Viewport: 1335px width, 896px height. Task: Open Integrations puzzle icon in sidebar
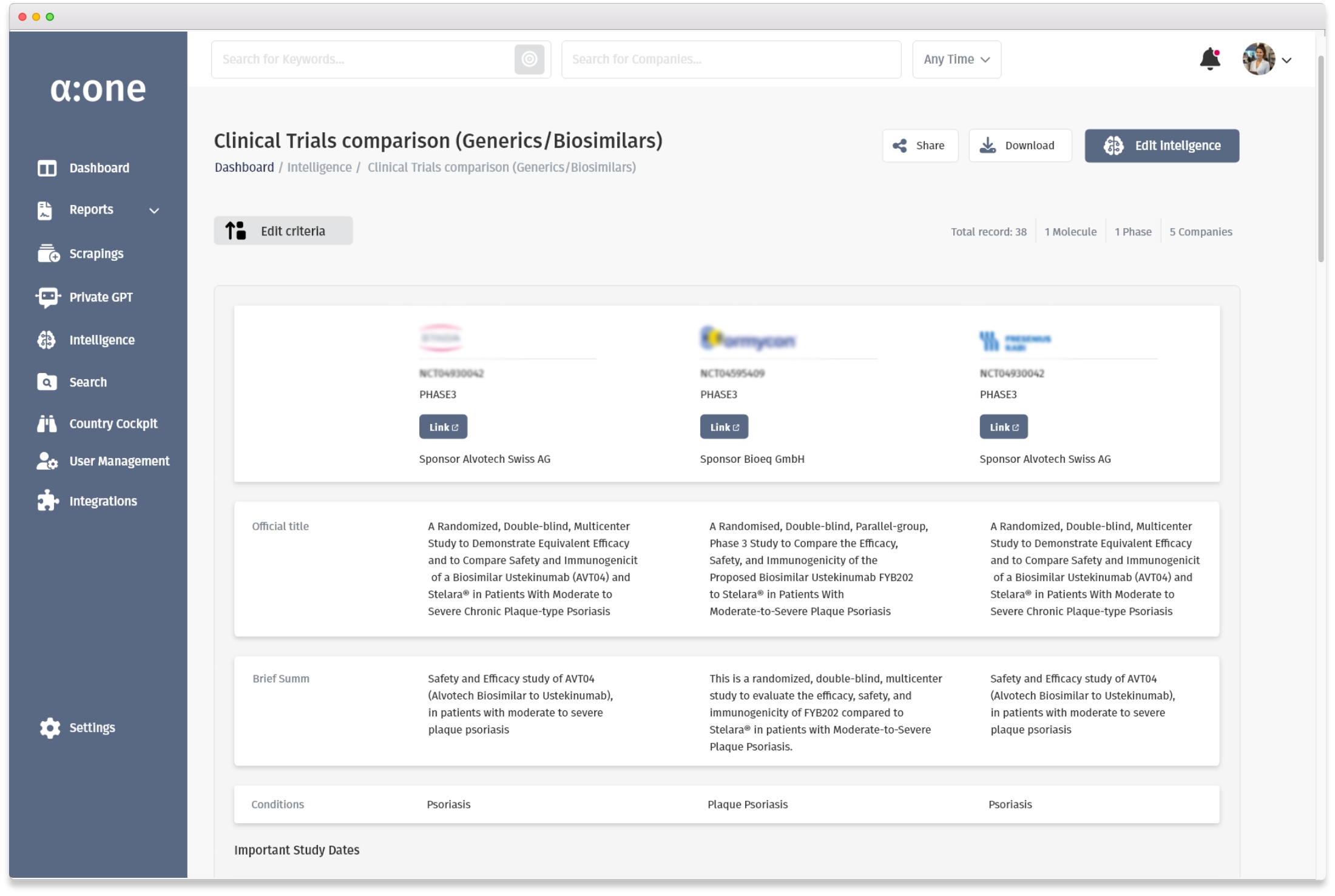pyautogui.click(x=47, y=500)
